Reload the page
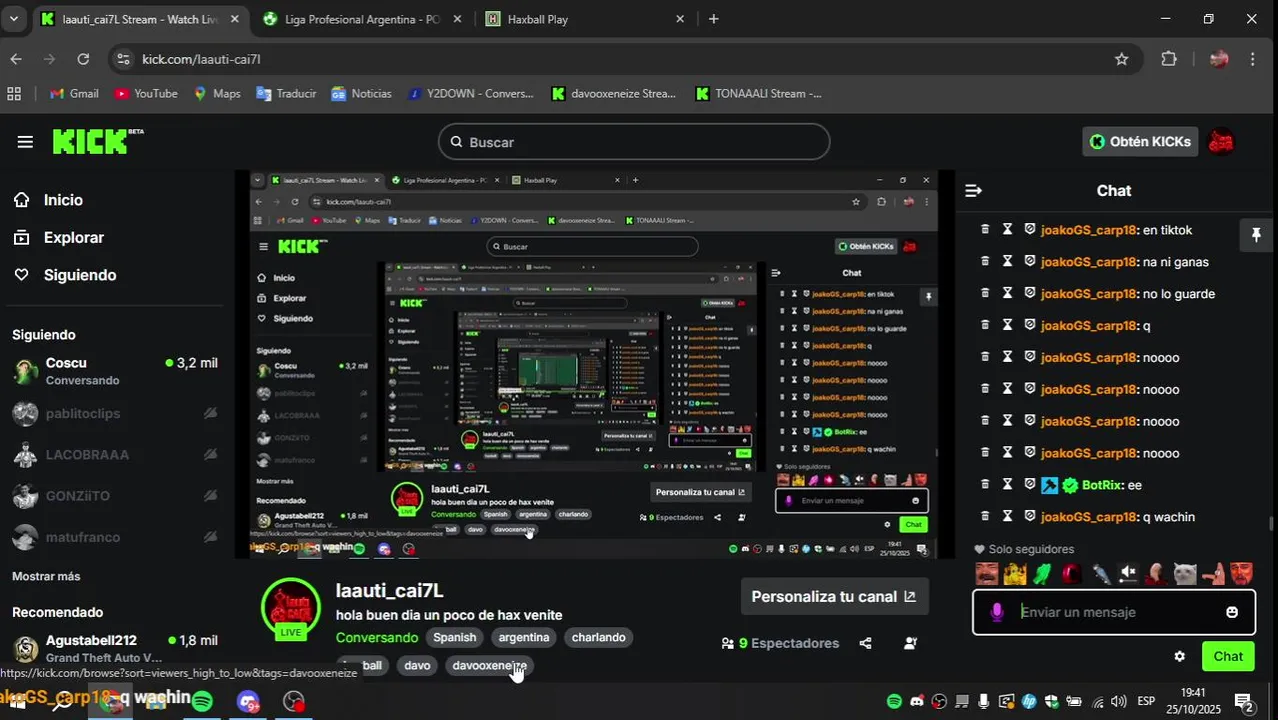Viewport: 1278px width, 720px height. tap(83, 59)
